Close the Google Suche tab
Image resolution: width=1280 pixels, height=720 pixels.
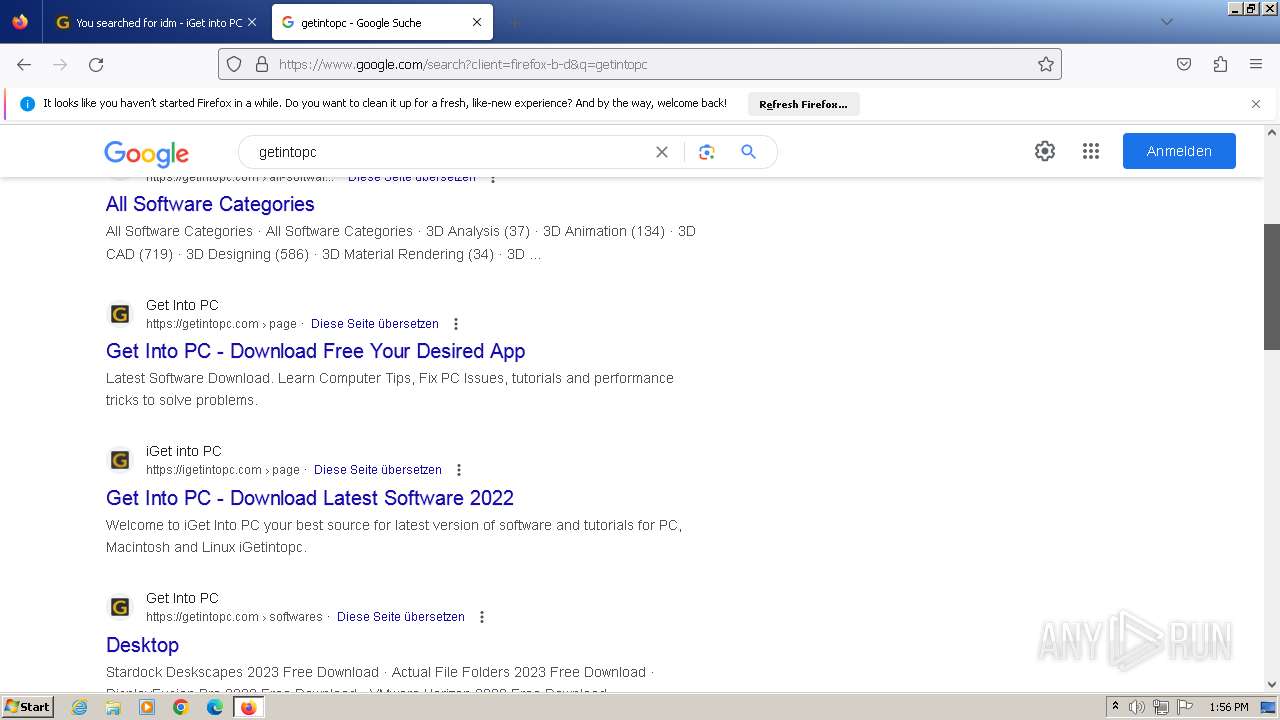(x=477, y=22)
